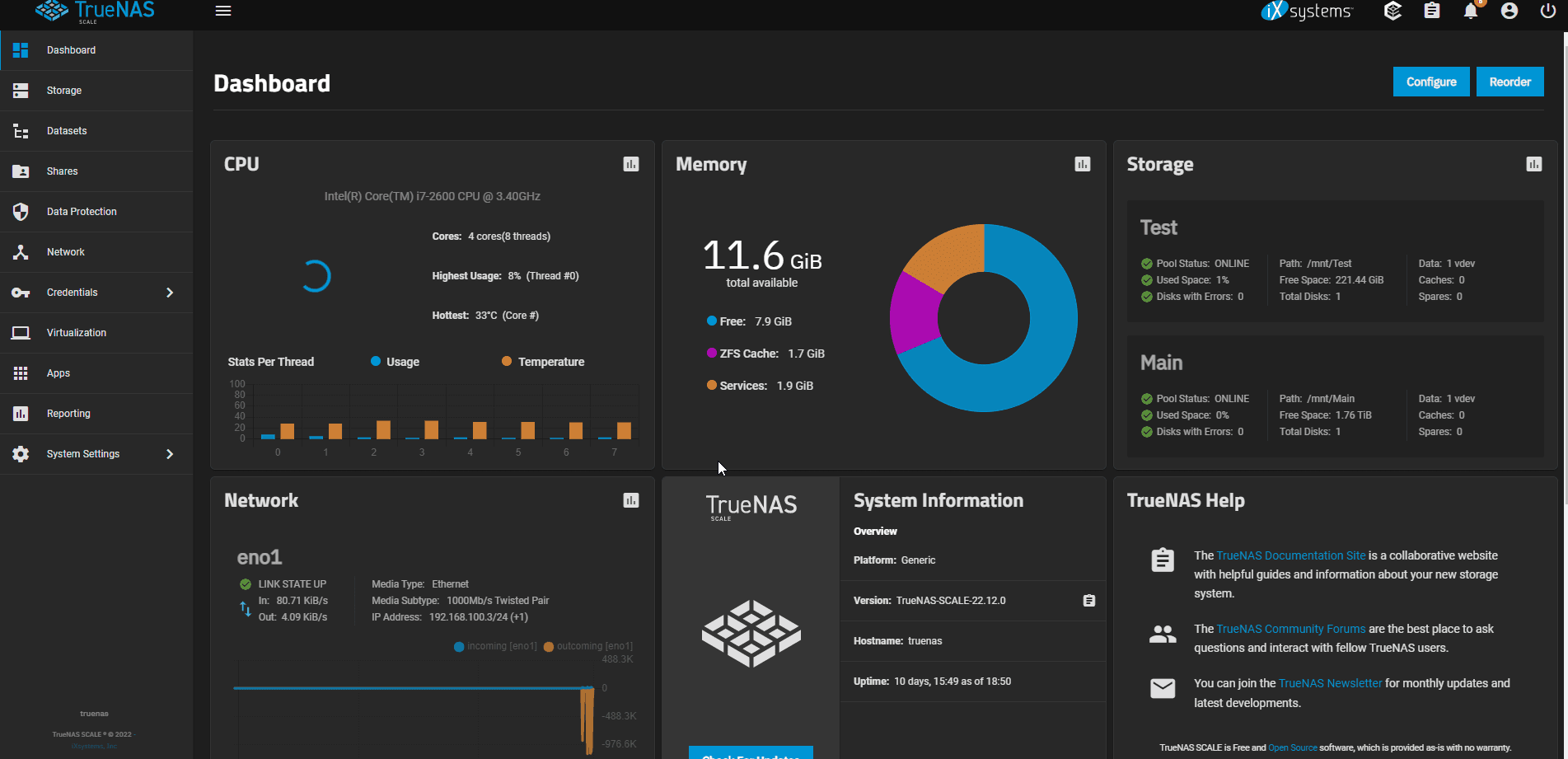
Task: Click the Dashboard sidebar icon
Action: coord(21,50)
